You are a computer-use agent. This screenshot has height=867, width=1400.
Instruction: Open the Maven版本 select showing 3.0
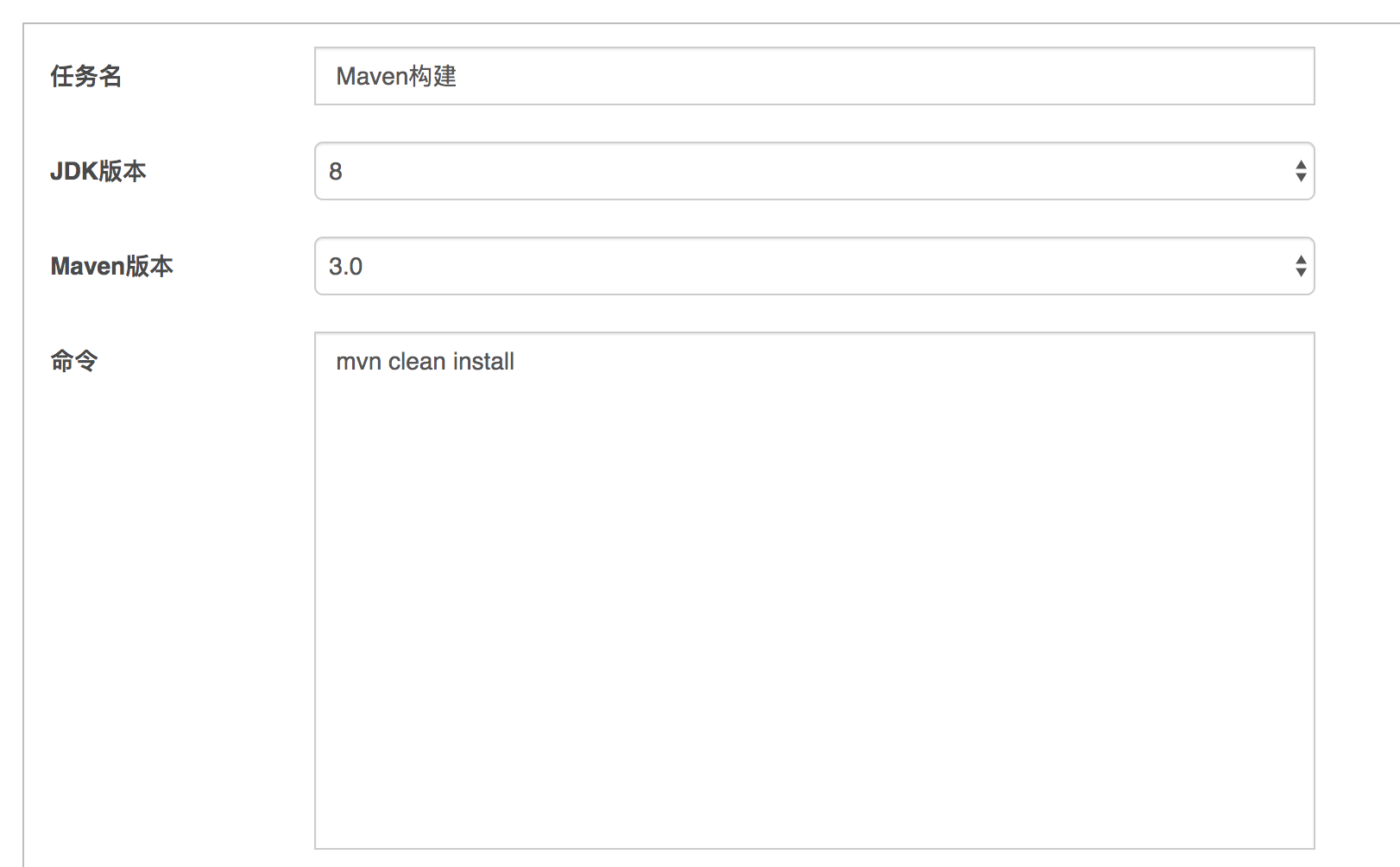click(814, 266)
